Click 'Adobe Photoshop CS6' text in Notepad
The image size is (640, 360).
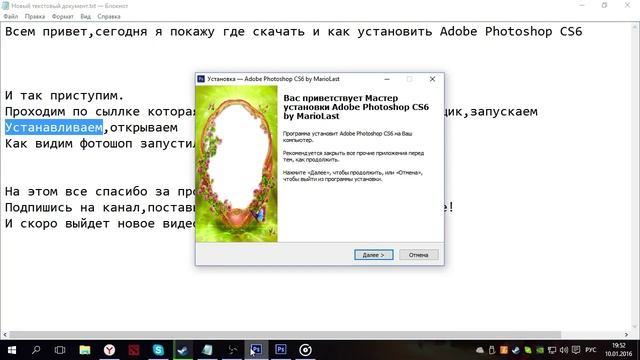tap(511, 32)
